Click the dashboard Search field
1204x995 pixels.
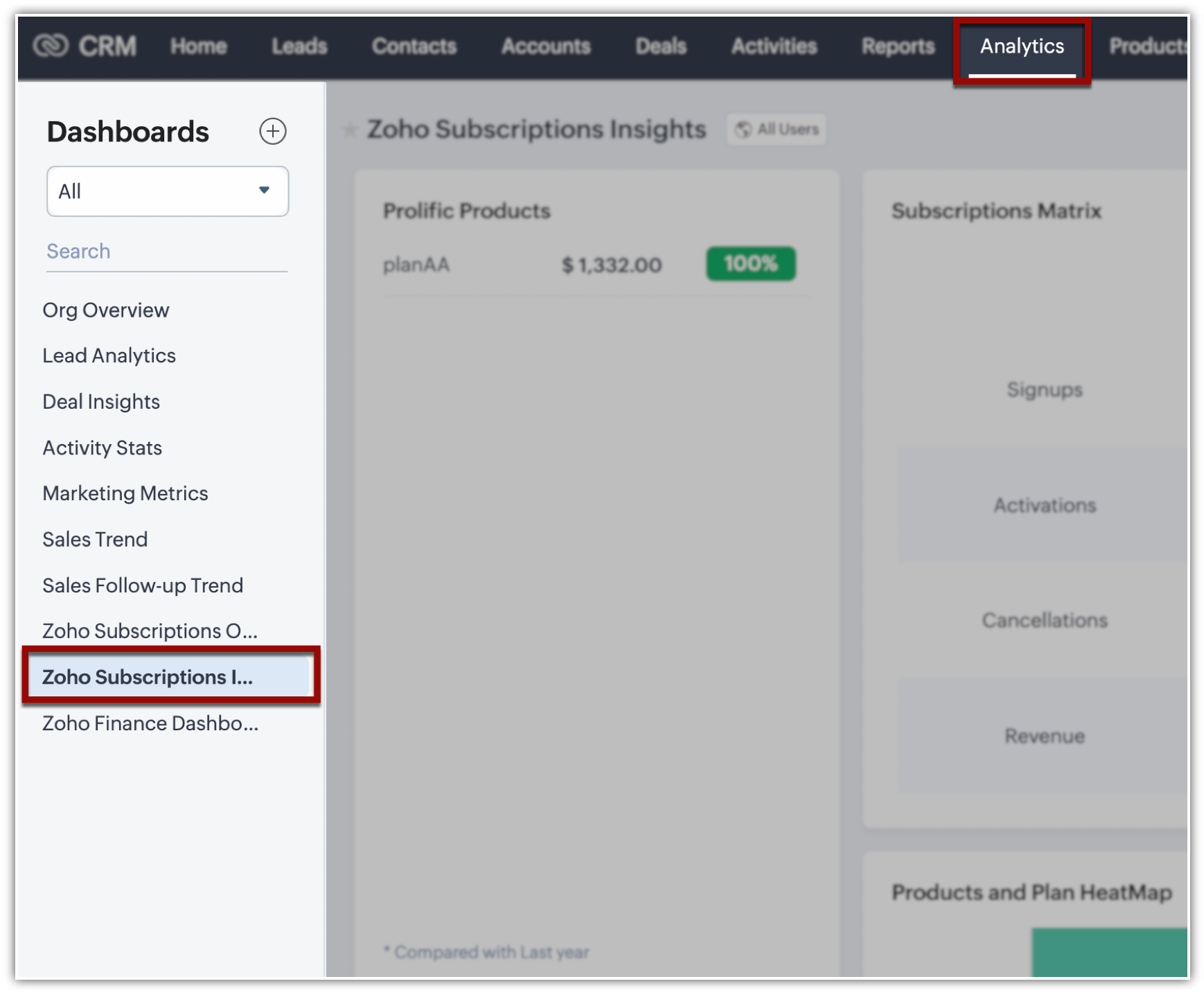click(x=167, y=252)
